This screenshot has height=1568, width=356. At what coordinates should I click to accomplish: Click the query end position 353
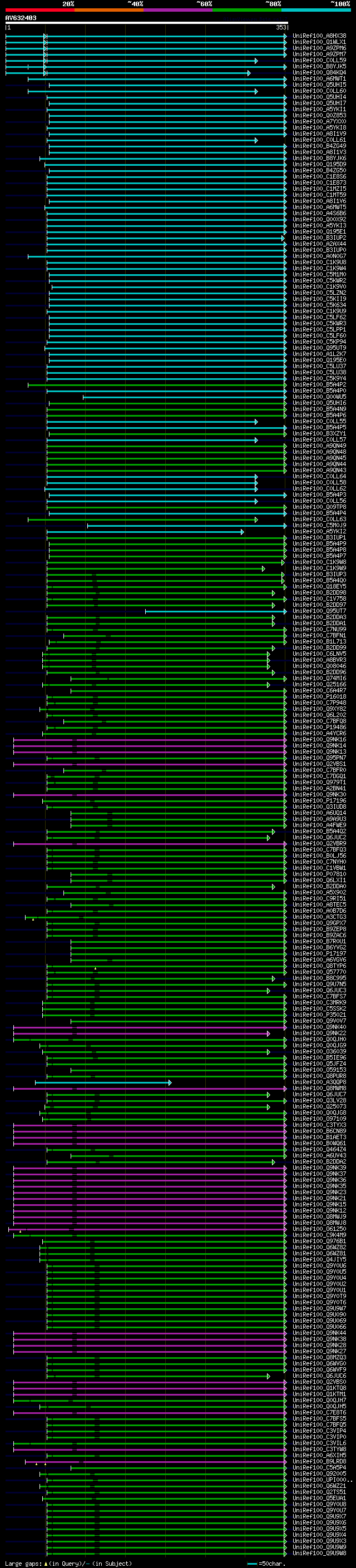point(280,27)
